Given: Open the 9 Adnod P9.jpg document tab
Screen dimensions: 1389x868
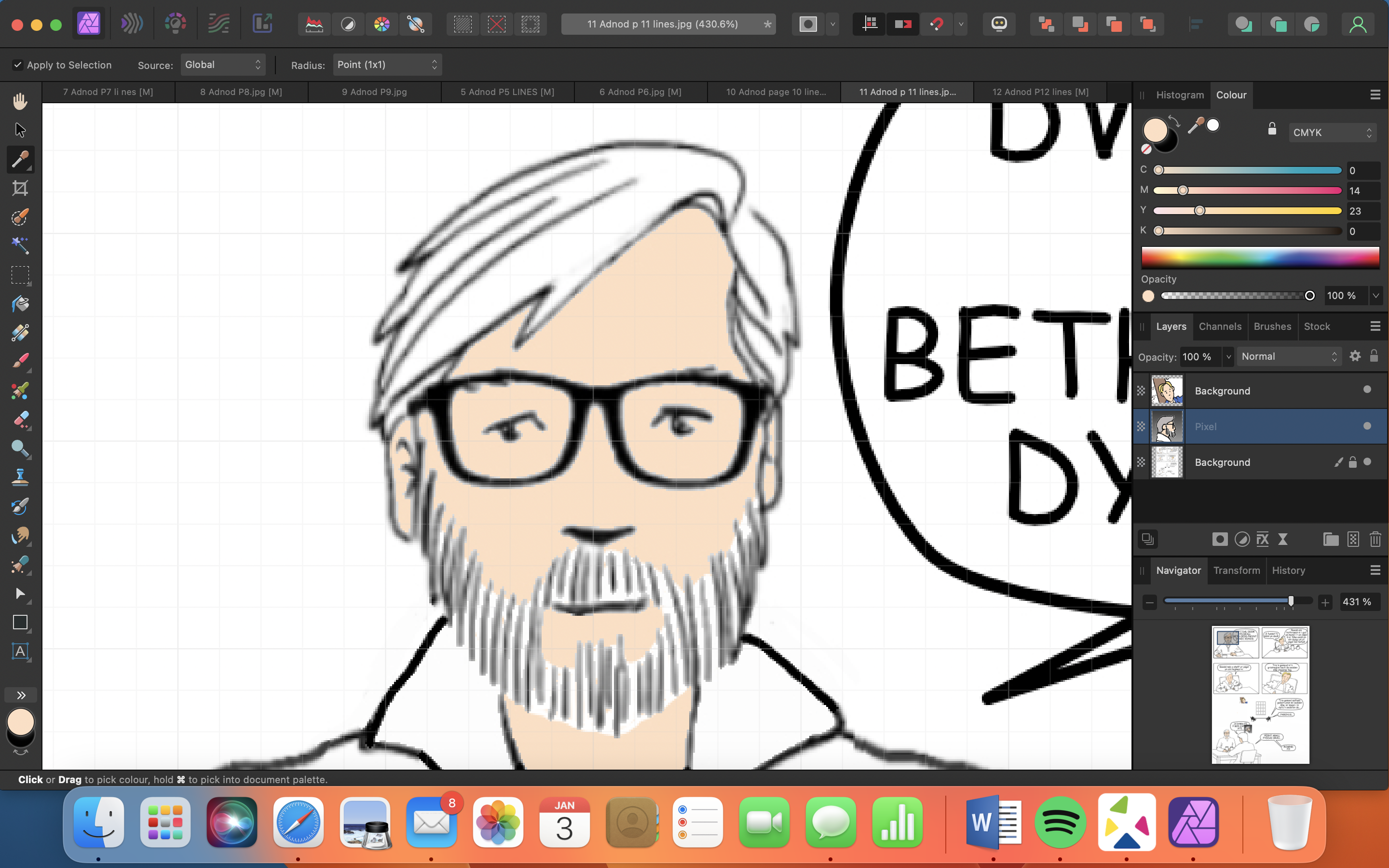Looking at the screenshot, I should coord(374,92).
